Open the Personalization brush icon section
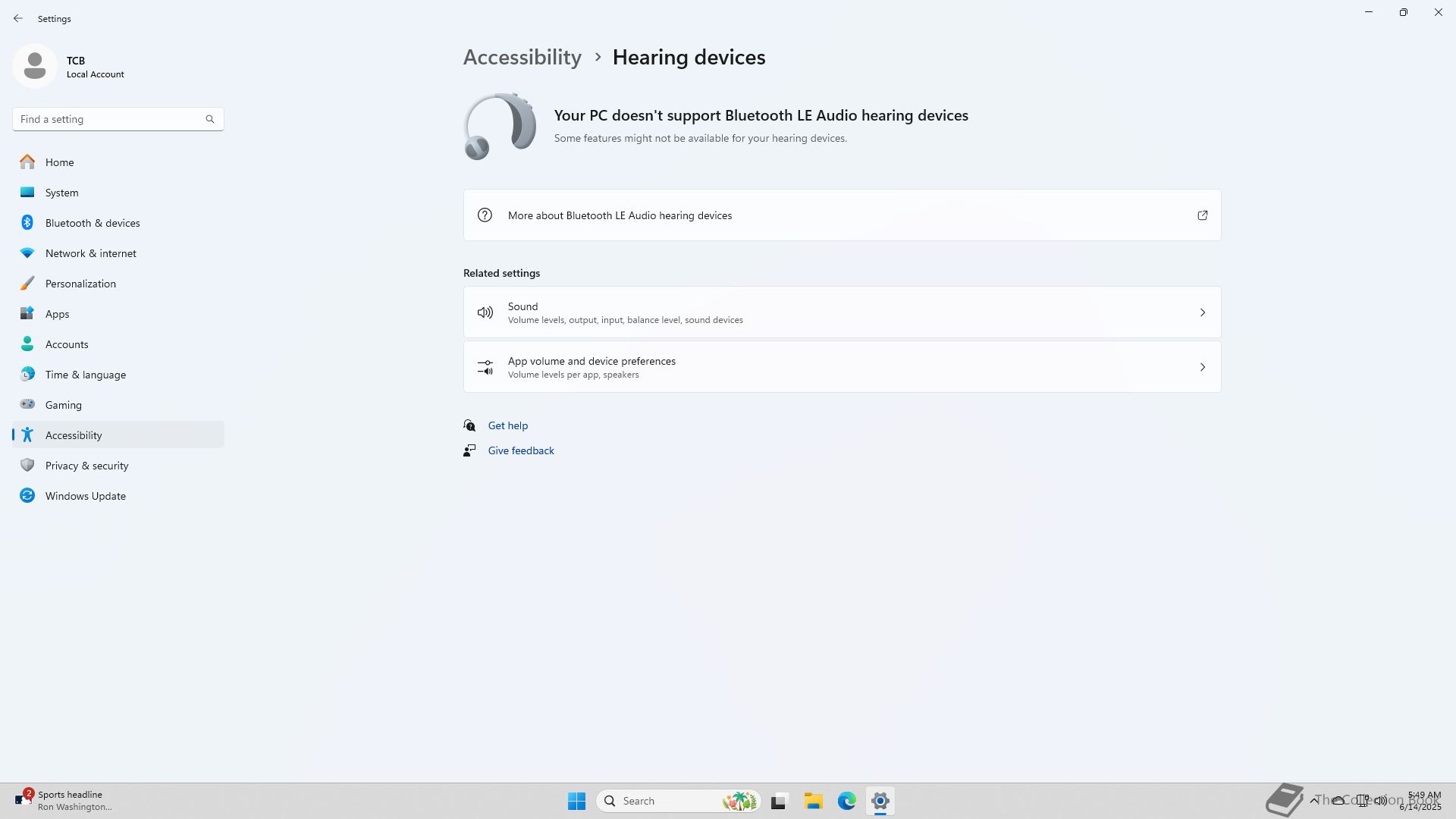 coord(27,284)
